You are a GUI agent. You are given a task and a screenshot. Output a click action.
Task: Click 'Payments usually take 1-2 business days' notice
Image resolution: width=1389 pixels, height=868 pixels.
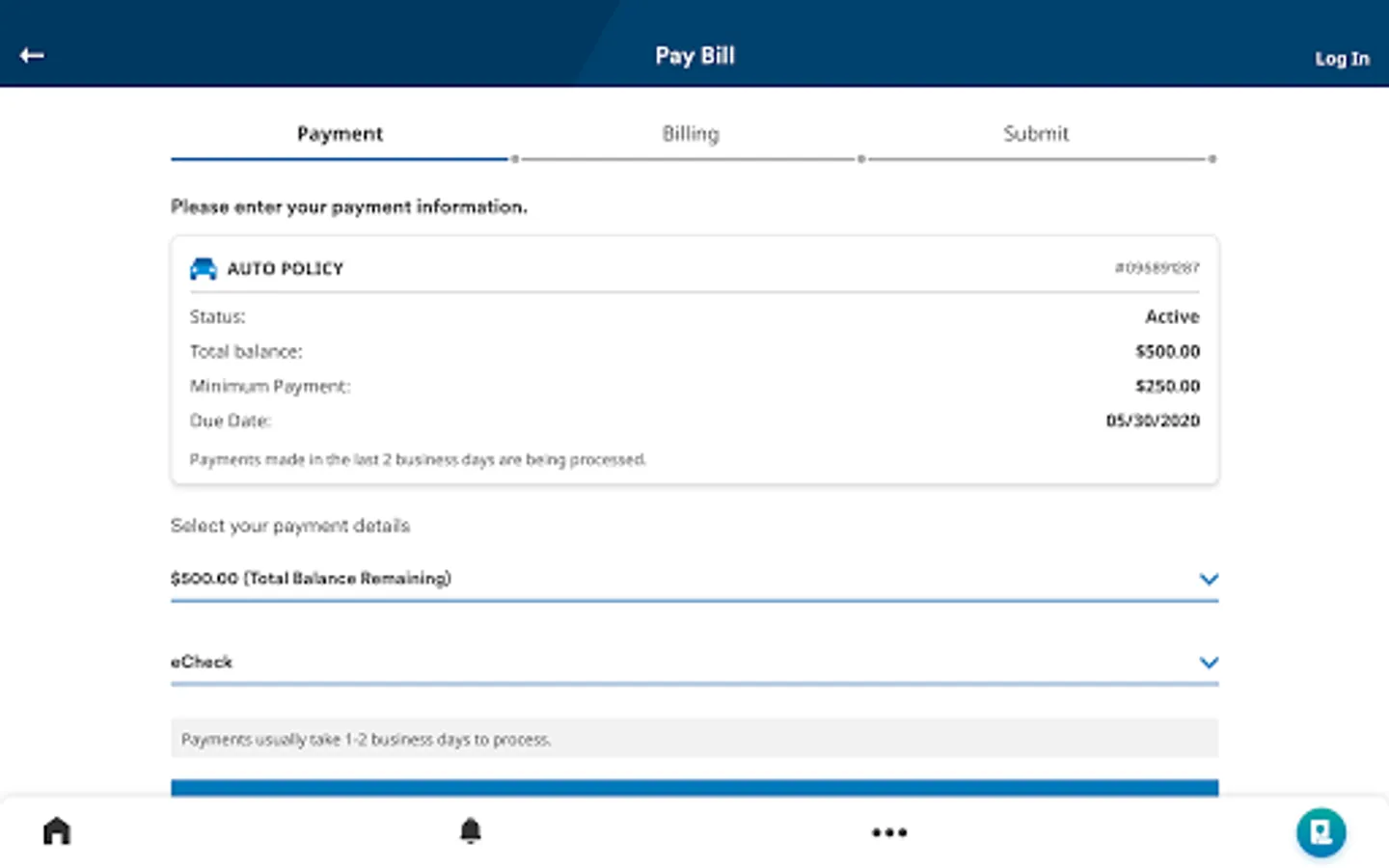(x=694, y=739)
